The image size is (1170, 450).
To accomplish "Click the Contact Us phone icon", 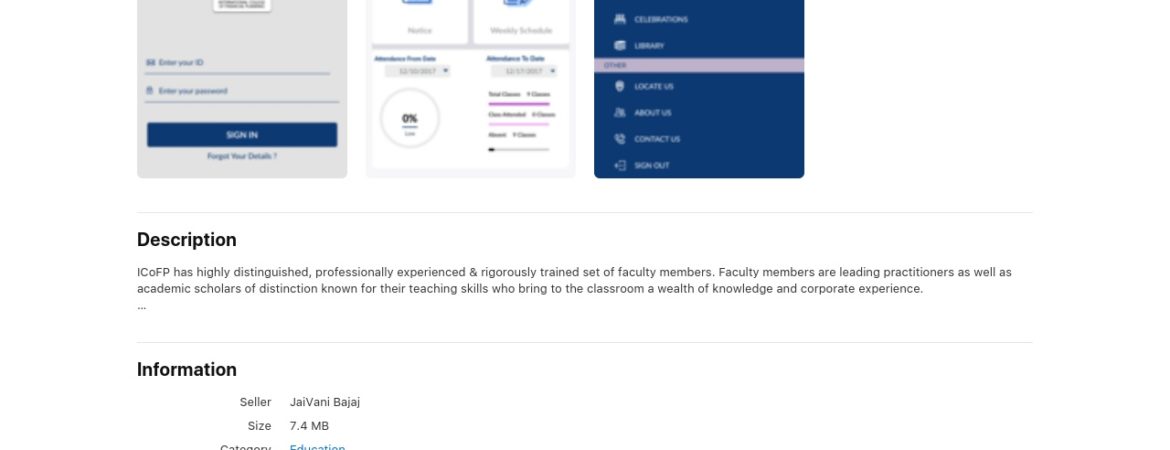I will [619, 139].
